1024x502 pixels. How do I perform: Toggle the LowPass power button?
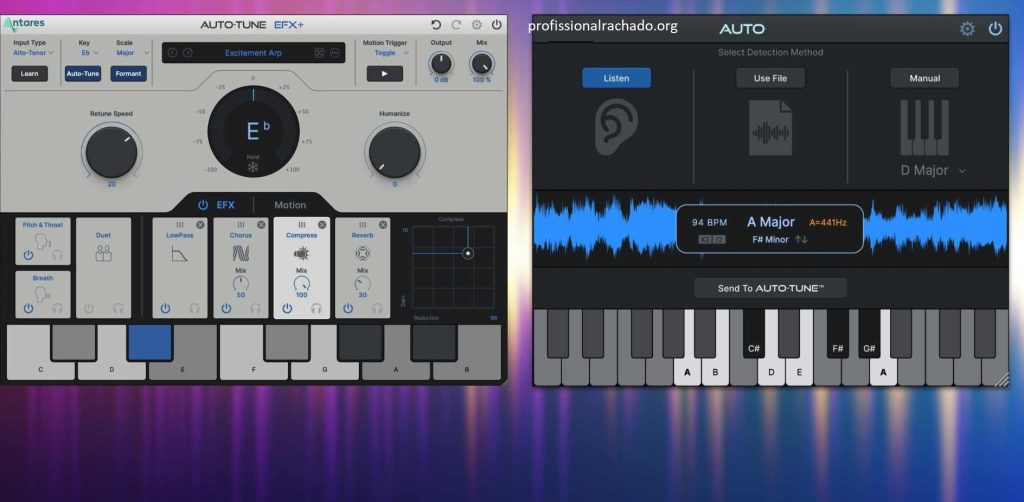tap(165, 308)
